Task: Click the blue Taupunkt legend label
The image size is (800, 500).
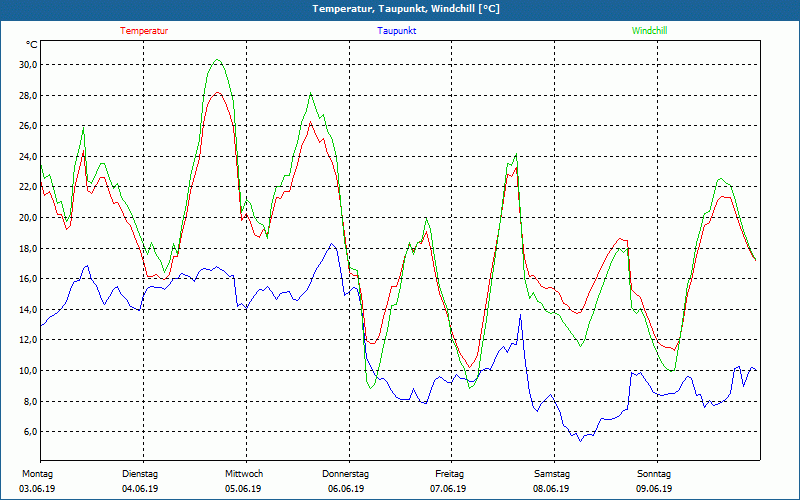Action: tap(396, 31)
